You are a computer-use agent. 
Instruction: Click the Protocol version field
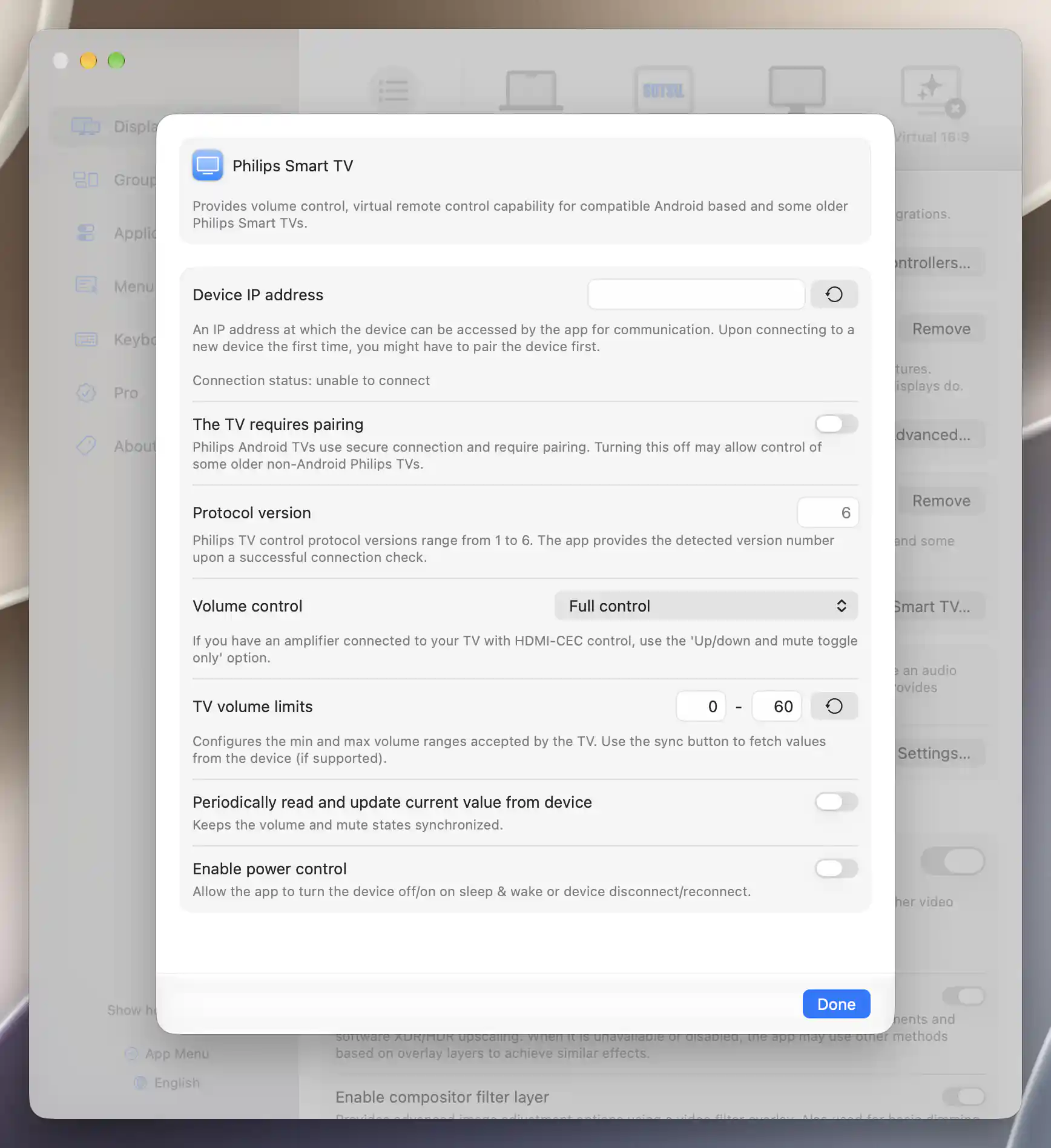coord(828,513)
